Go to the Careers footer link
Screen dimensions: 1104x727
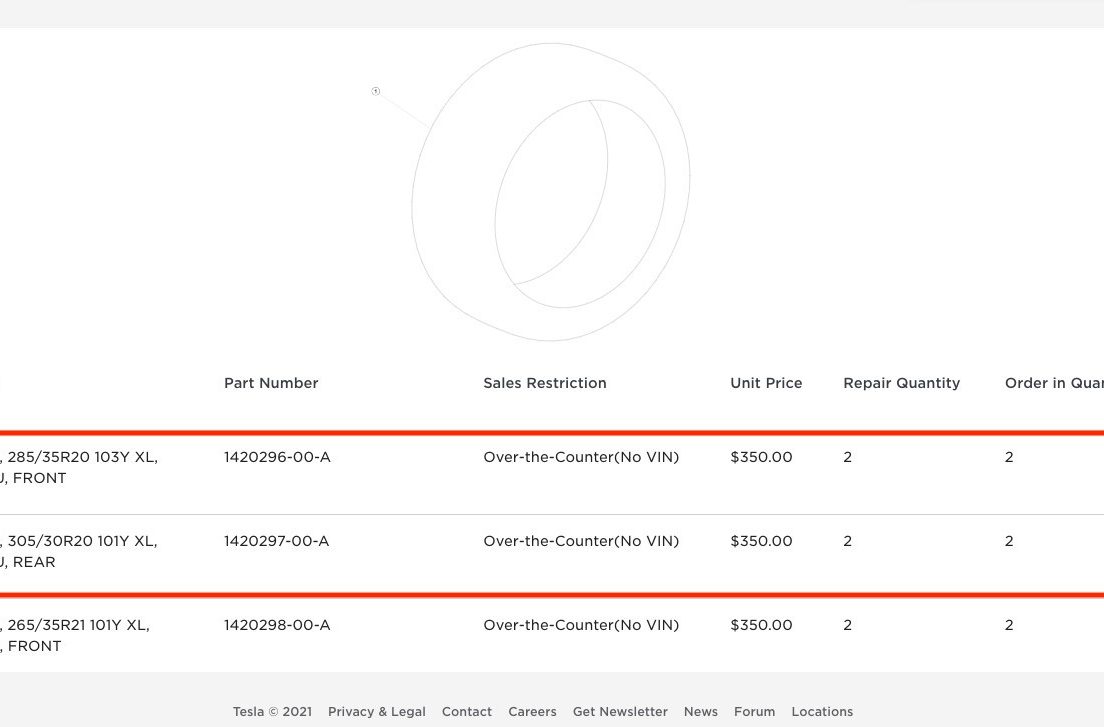coord(532,712)
